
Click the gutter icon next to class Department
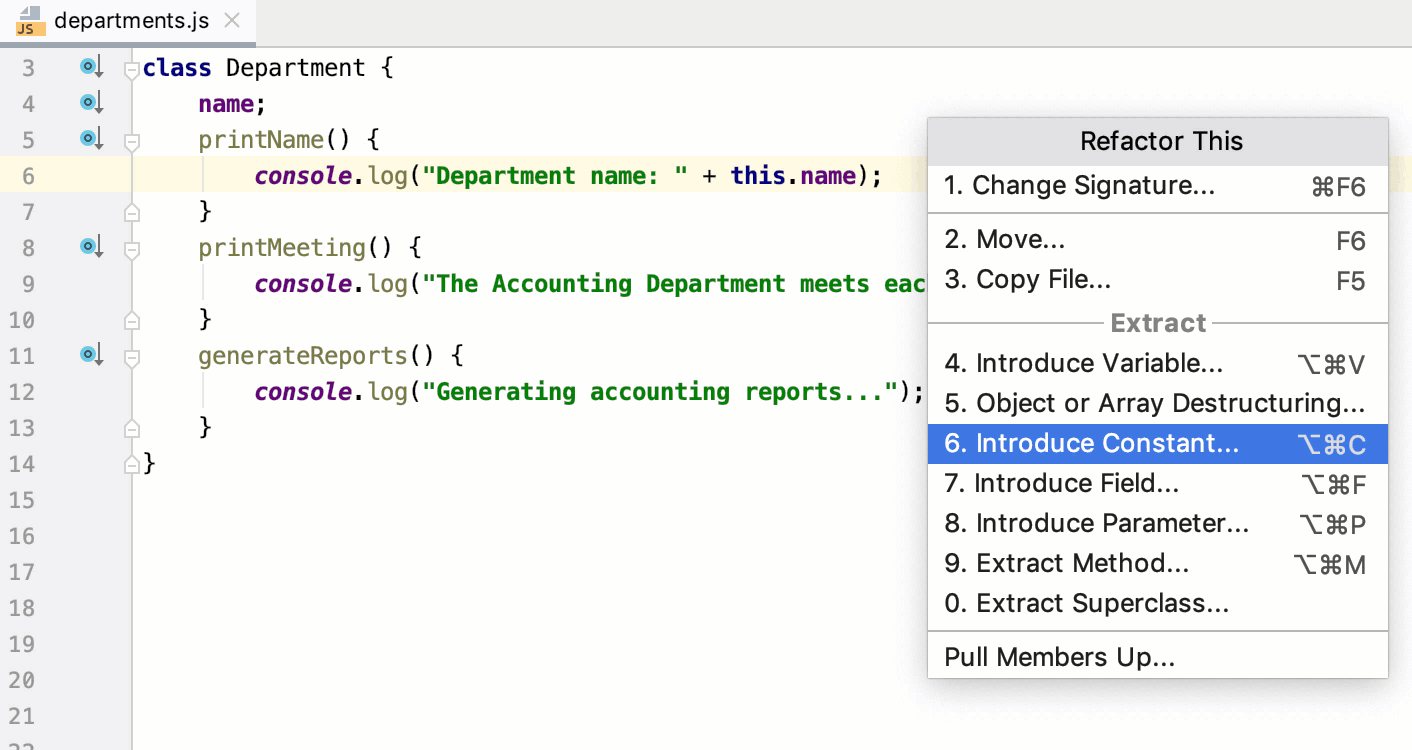90,66
